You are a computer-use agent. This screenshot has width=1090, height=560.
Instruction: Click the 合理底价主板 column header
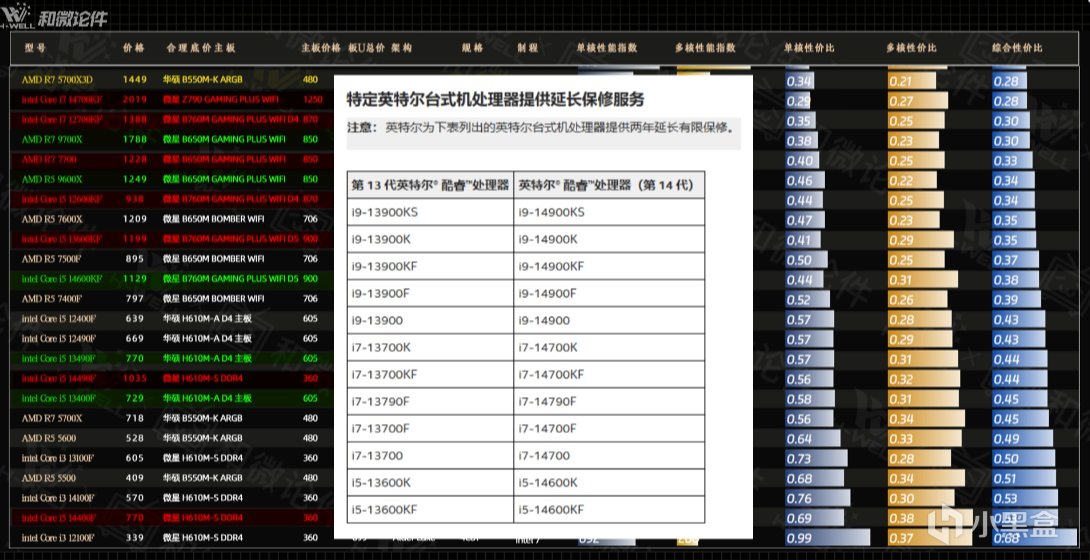201,48
